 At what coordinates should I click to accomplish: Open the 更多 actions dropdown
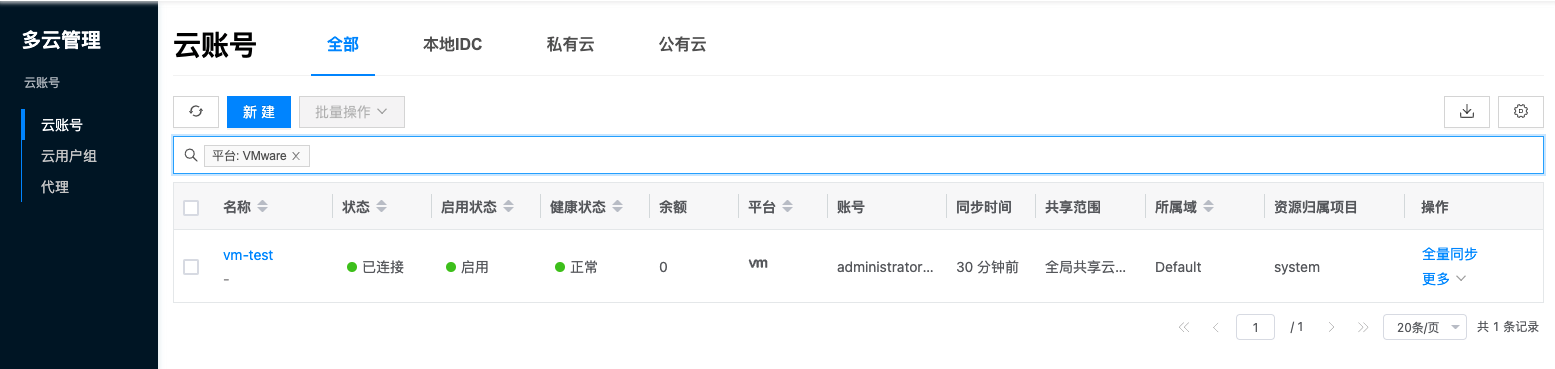[1444, 279]
